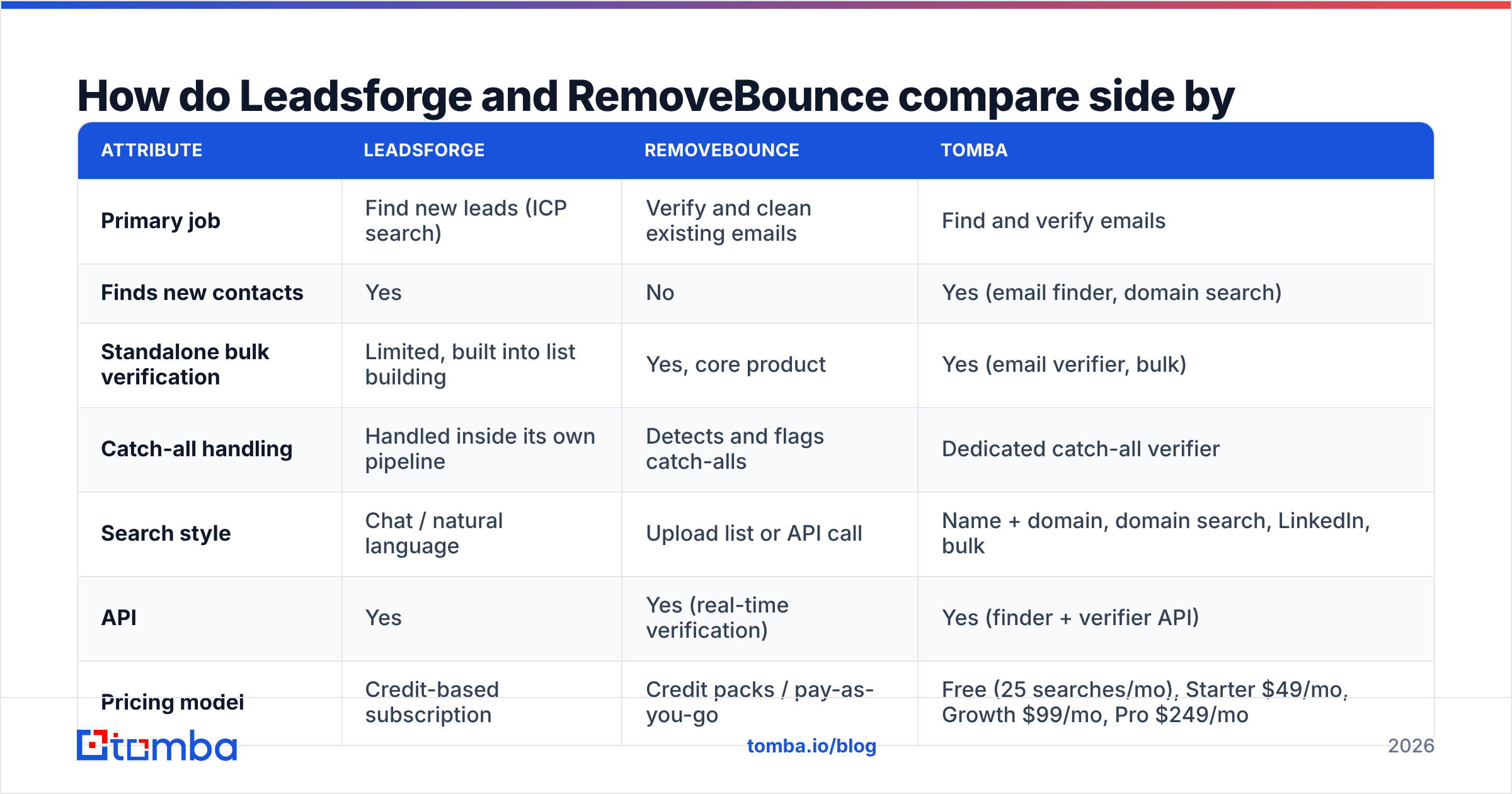Click the 2026 year label
Viewport: 1512px width, 794px height.
[1411, 746]
